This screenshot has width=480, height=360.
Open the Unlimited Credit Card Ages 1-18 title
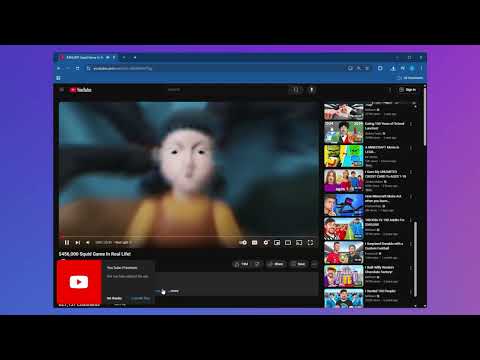(385, 174)
